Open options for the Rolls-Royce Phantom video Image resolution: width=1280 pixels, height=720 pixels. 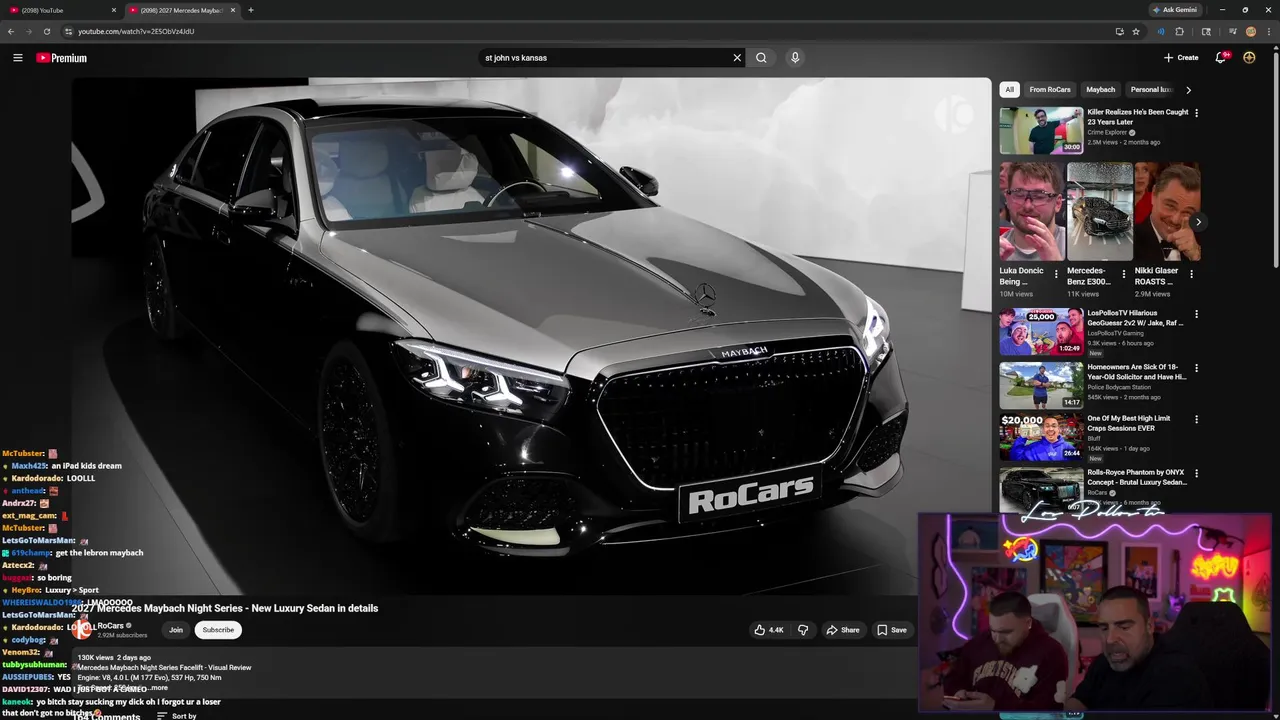[1196, 473]
